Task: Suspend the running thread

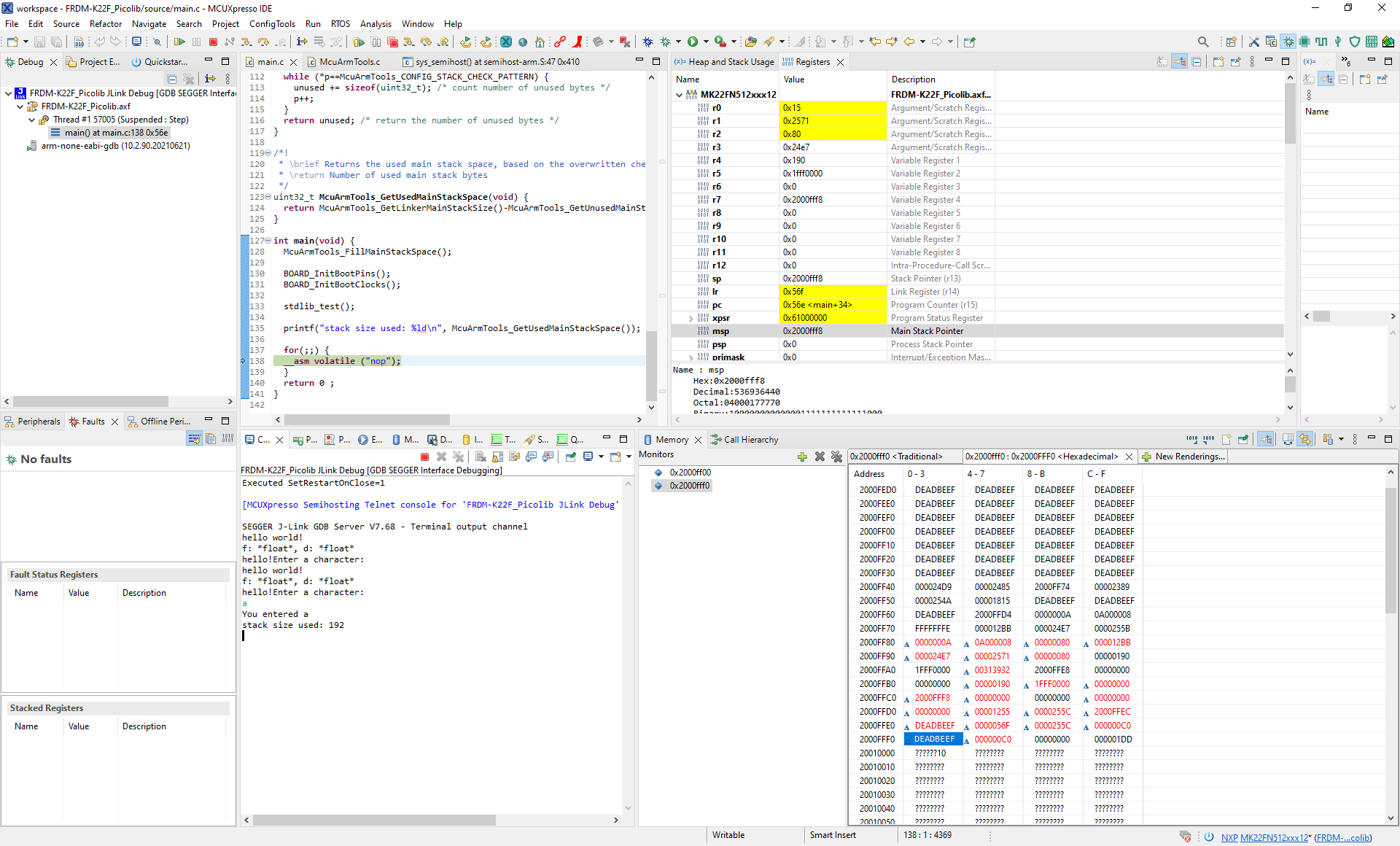Action: (197, 42)
